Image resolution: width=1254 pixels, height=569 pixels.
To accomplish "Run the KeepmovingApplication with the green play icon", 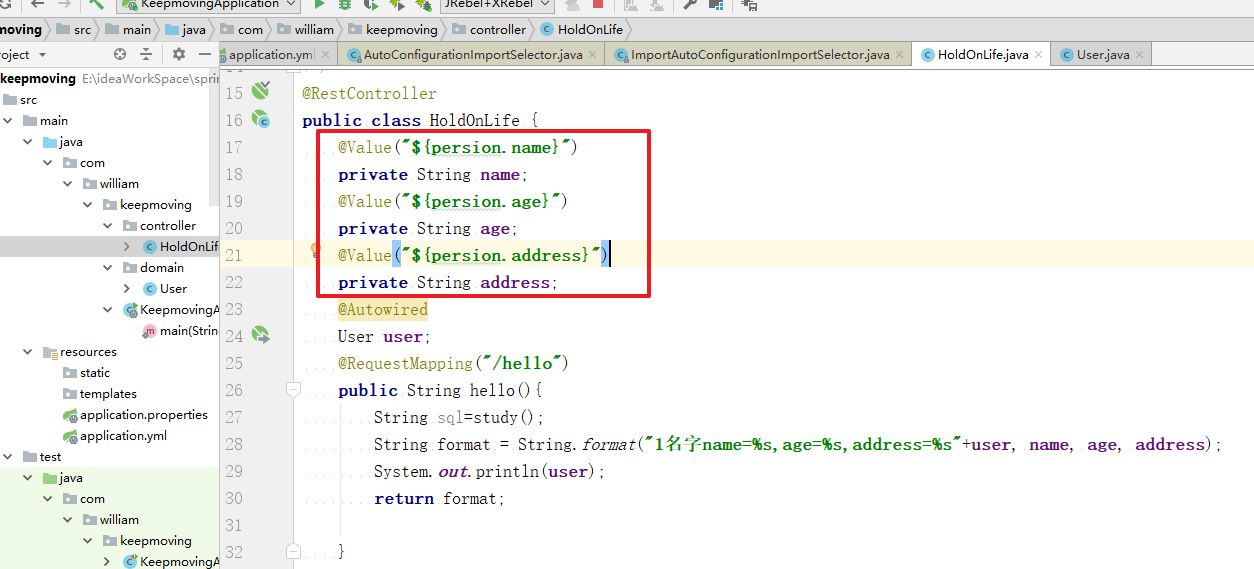I will click(x=320, y=4).
